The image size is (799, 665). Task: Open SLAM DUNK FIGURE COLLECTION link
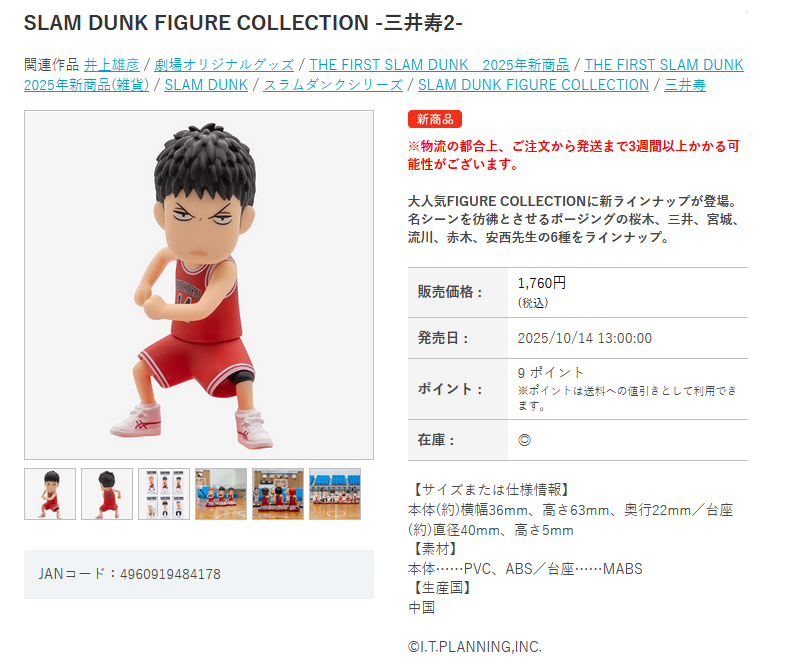pos(534,85)
